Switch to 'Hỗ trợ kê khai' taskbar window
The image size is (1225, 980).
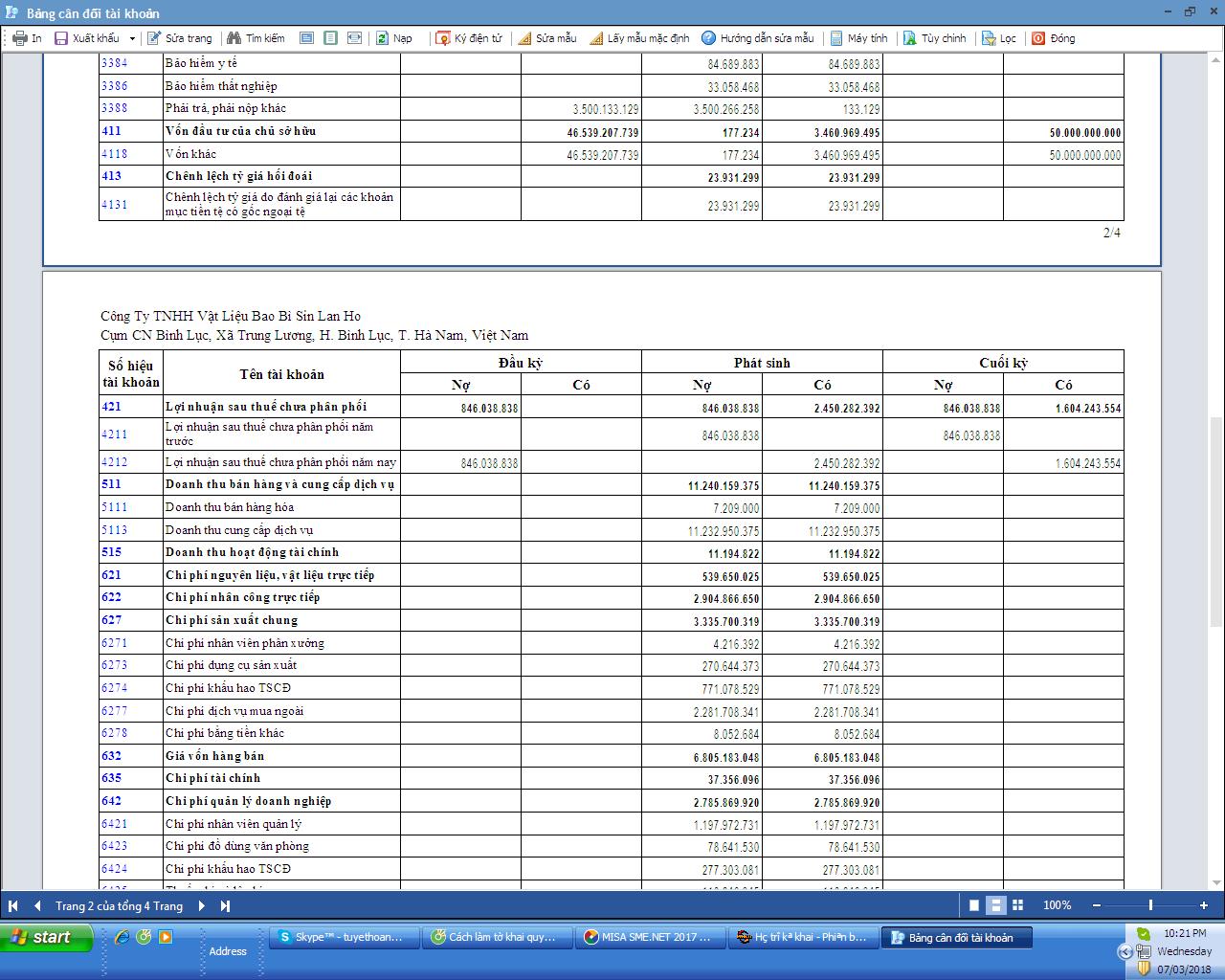(805, 938)
